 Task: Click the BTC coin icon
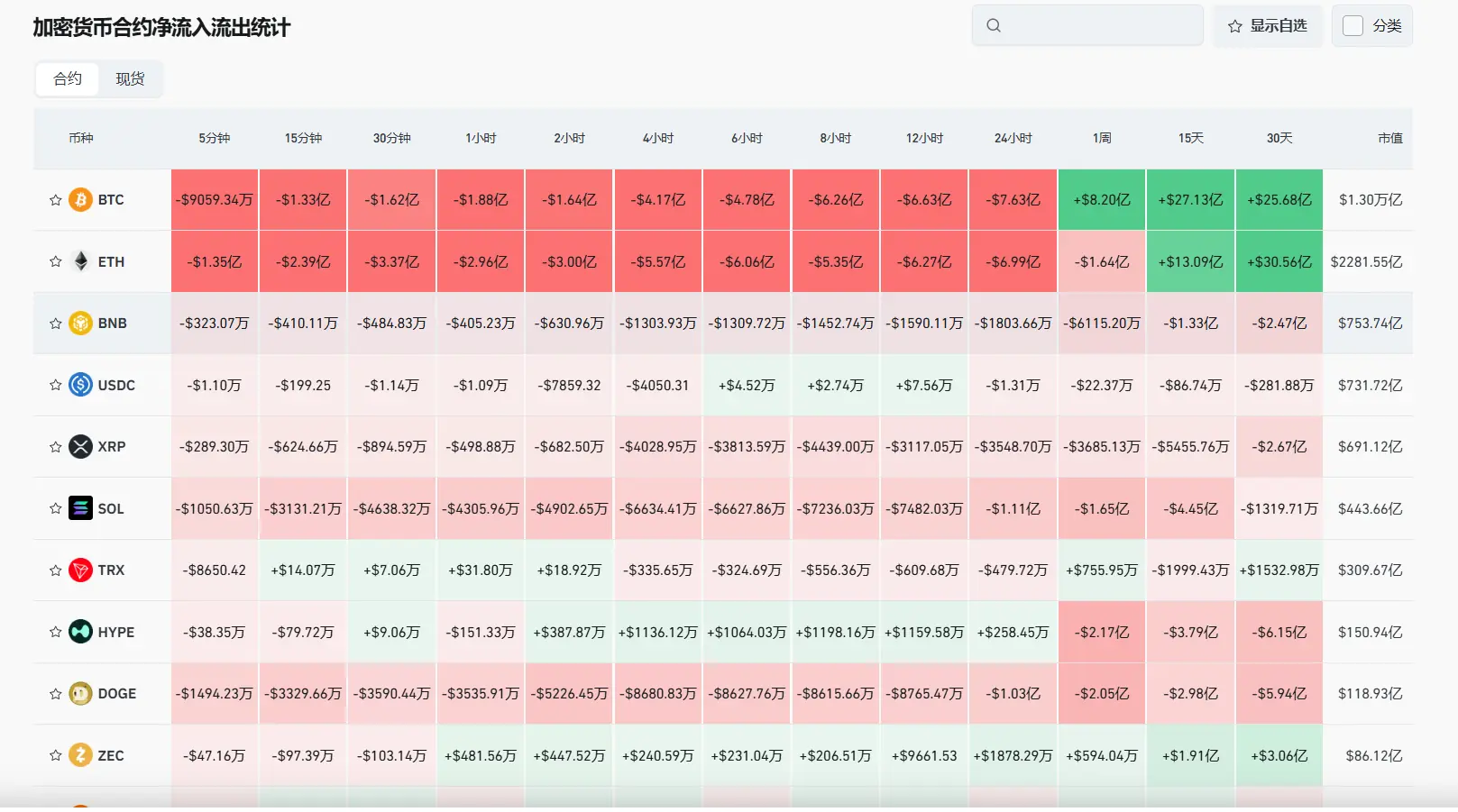pos(80,199)
